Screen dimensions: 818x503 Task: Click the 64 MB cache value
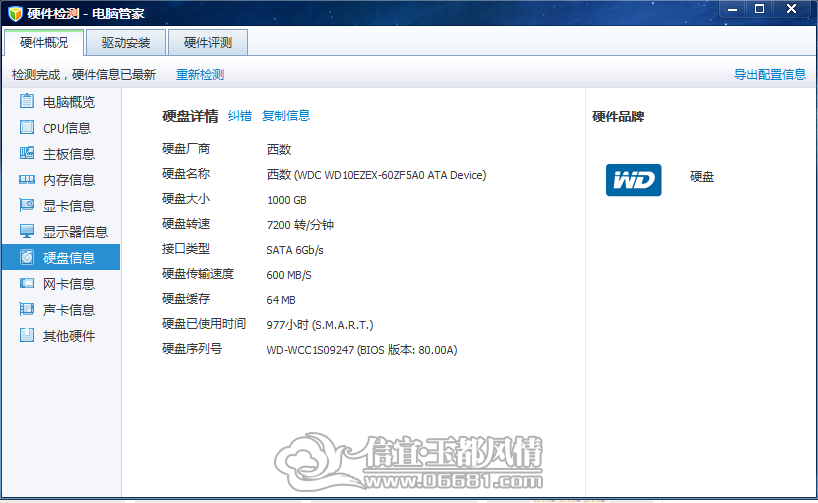tap(281, 300)
